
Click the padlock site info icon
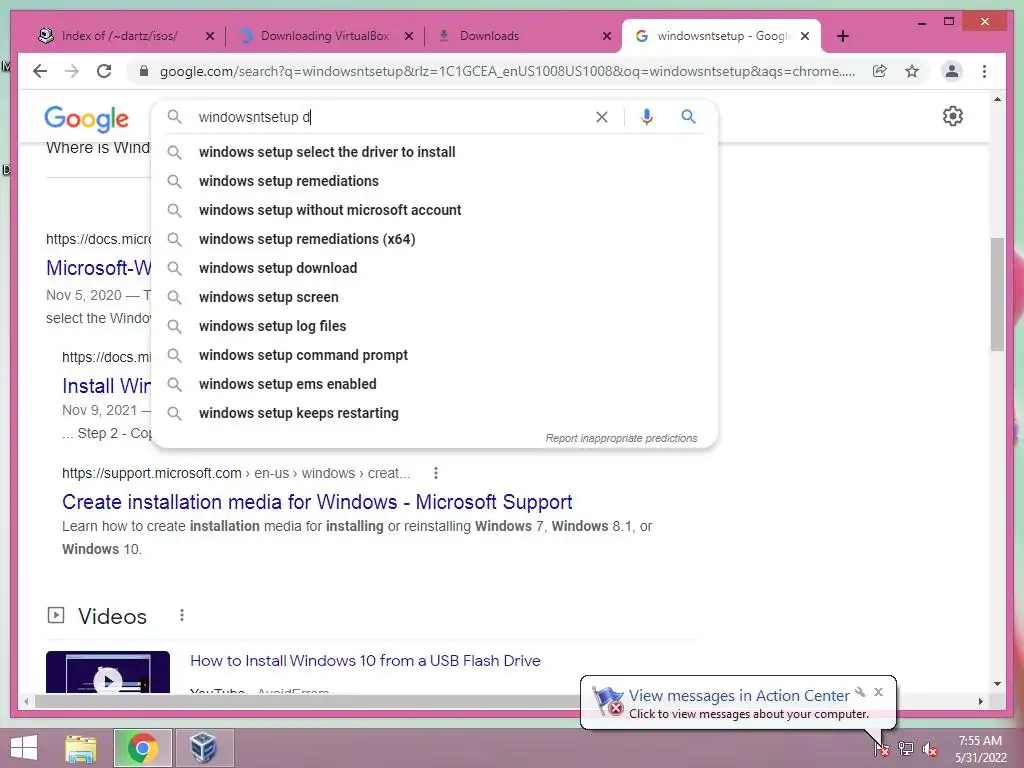click(144, 71)
